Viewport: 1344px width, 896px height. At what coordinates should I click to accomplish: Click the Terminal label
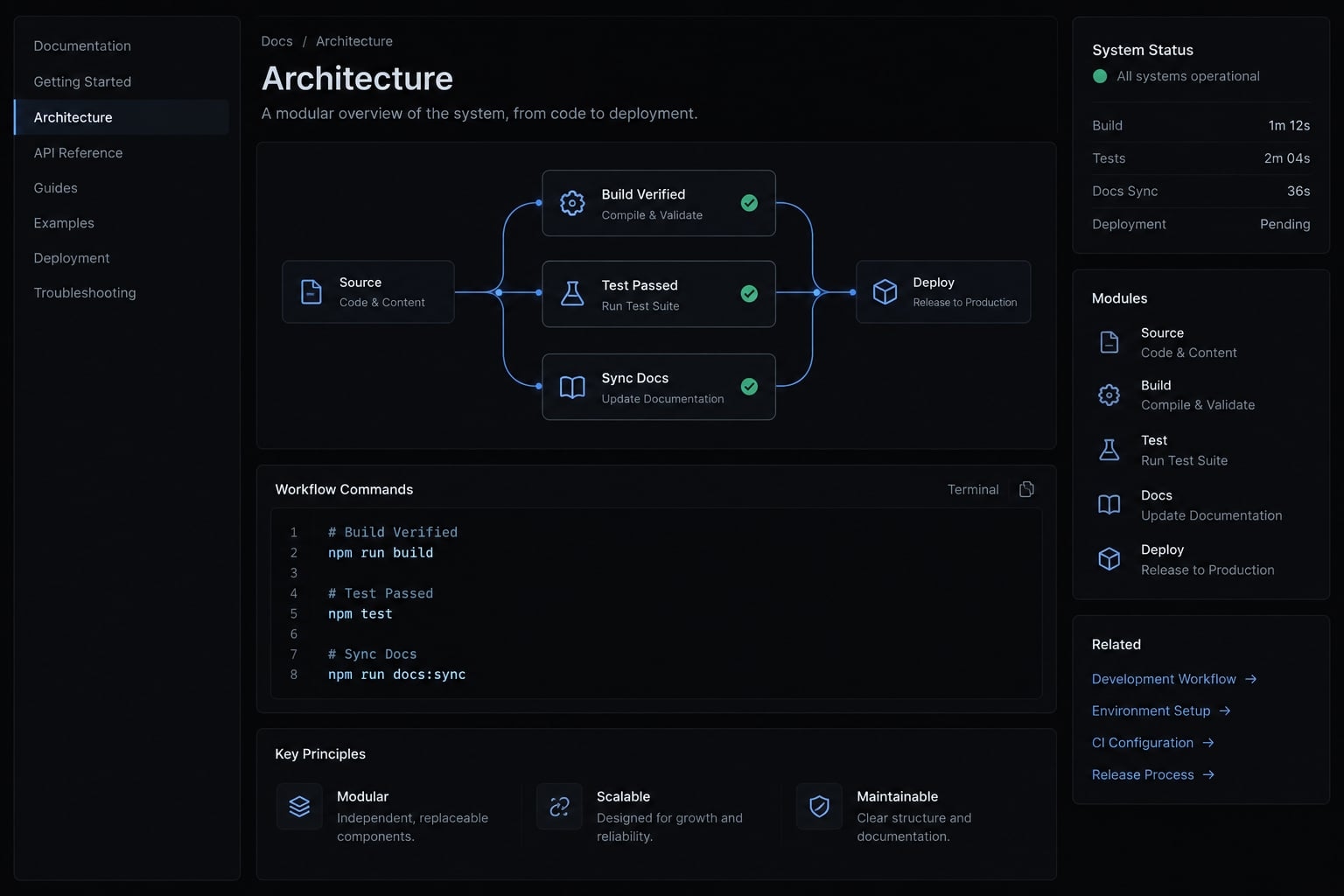pos(973,489)
